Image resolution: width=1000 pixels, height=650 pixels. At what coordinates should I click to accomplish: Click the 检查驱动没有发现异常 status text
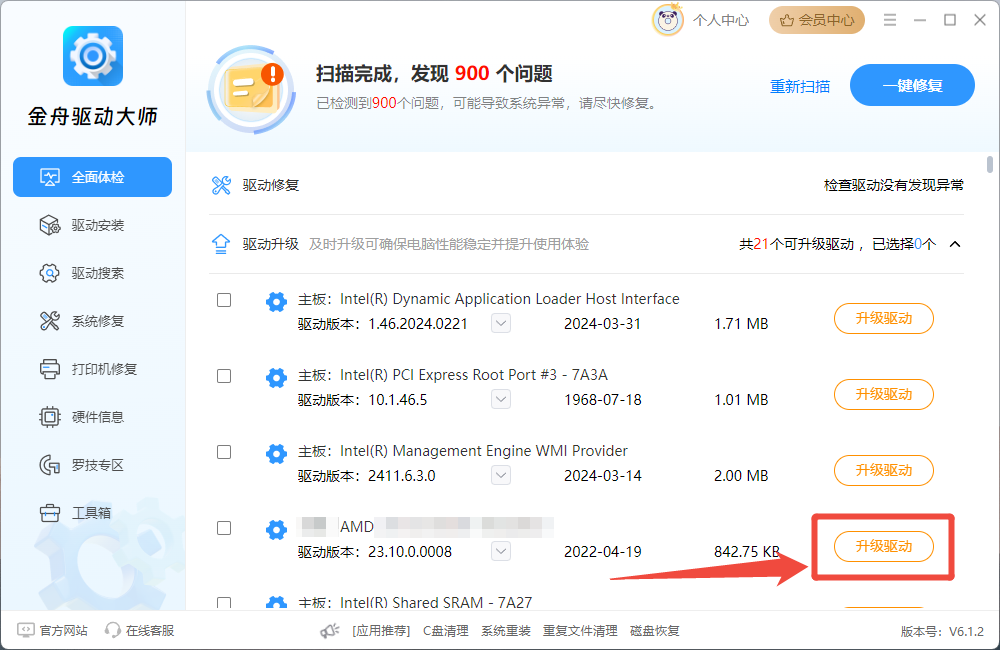coord(893,186)
